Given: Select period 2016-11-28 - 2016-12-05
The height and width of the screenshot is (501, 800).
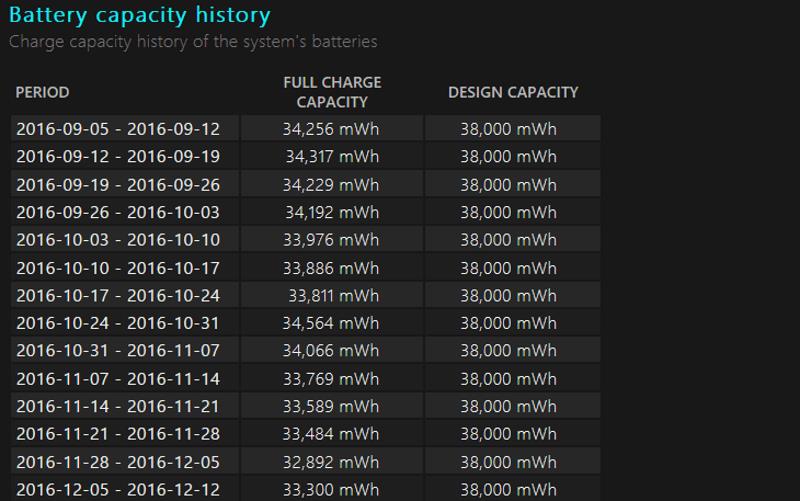Looking at the screenshot, I should click(118, 462).
